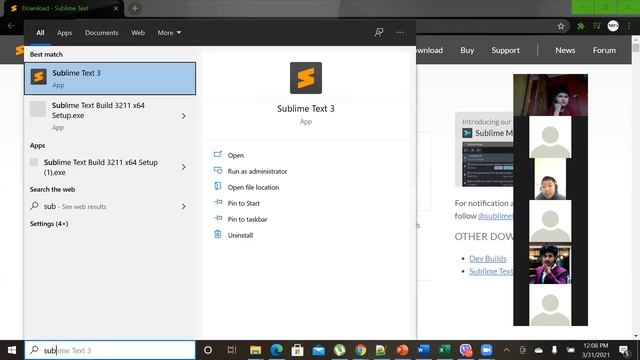Expand Sublime Text Build 3211 x64 Setup (1).exe arrow

(x=184, y=167)
